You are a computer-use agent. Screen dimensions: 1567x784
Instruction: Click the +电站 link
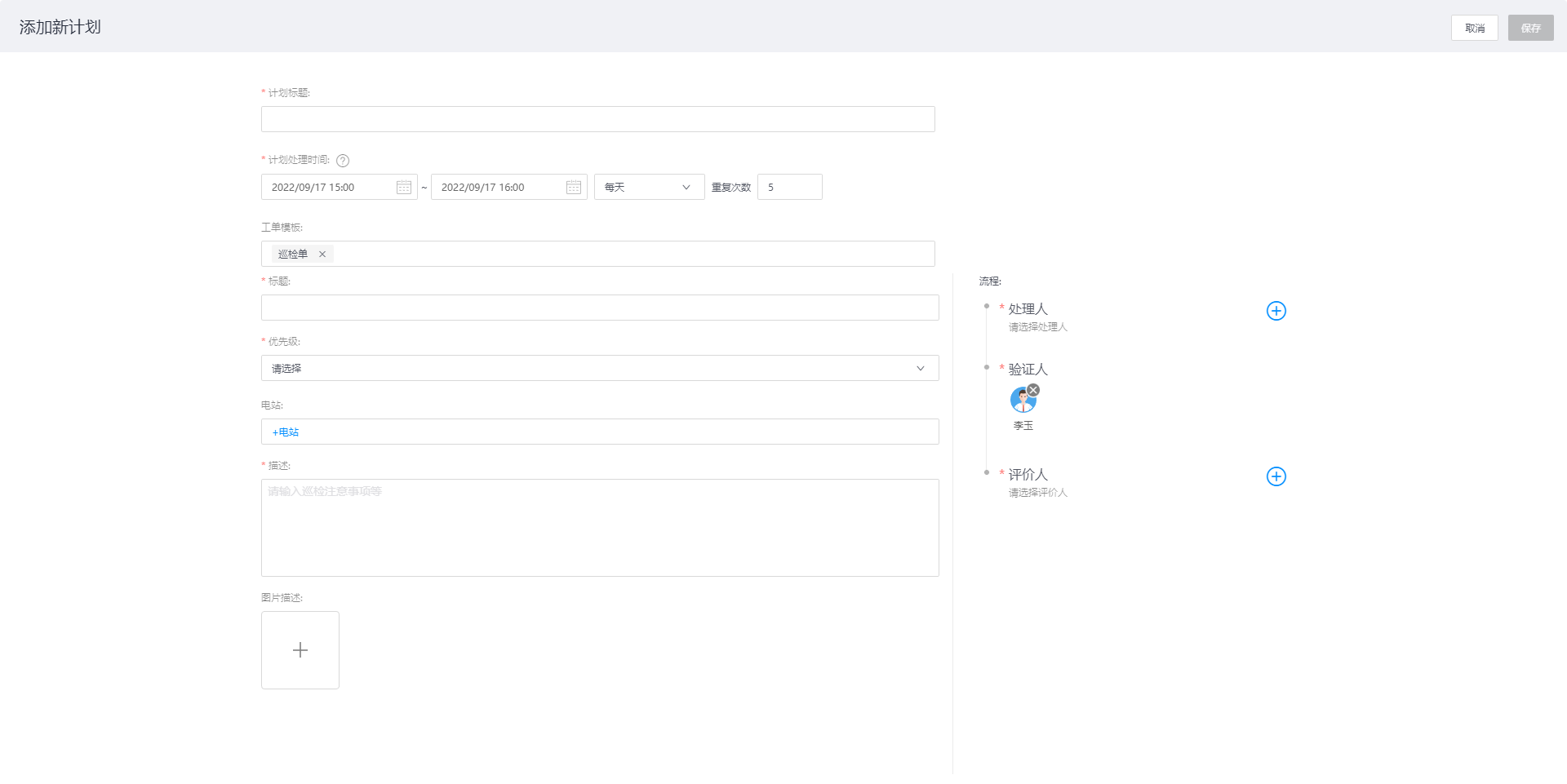click(286, 432)
